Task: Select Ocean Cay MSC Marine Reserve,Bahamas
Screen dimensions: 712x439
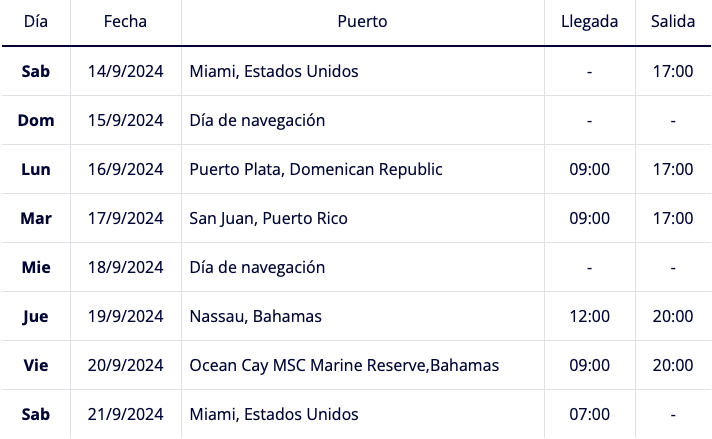Action: coord(344,365)
